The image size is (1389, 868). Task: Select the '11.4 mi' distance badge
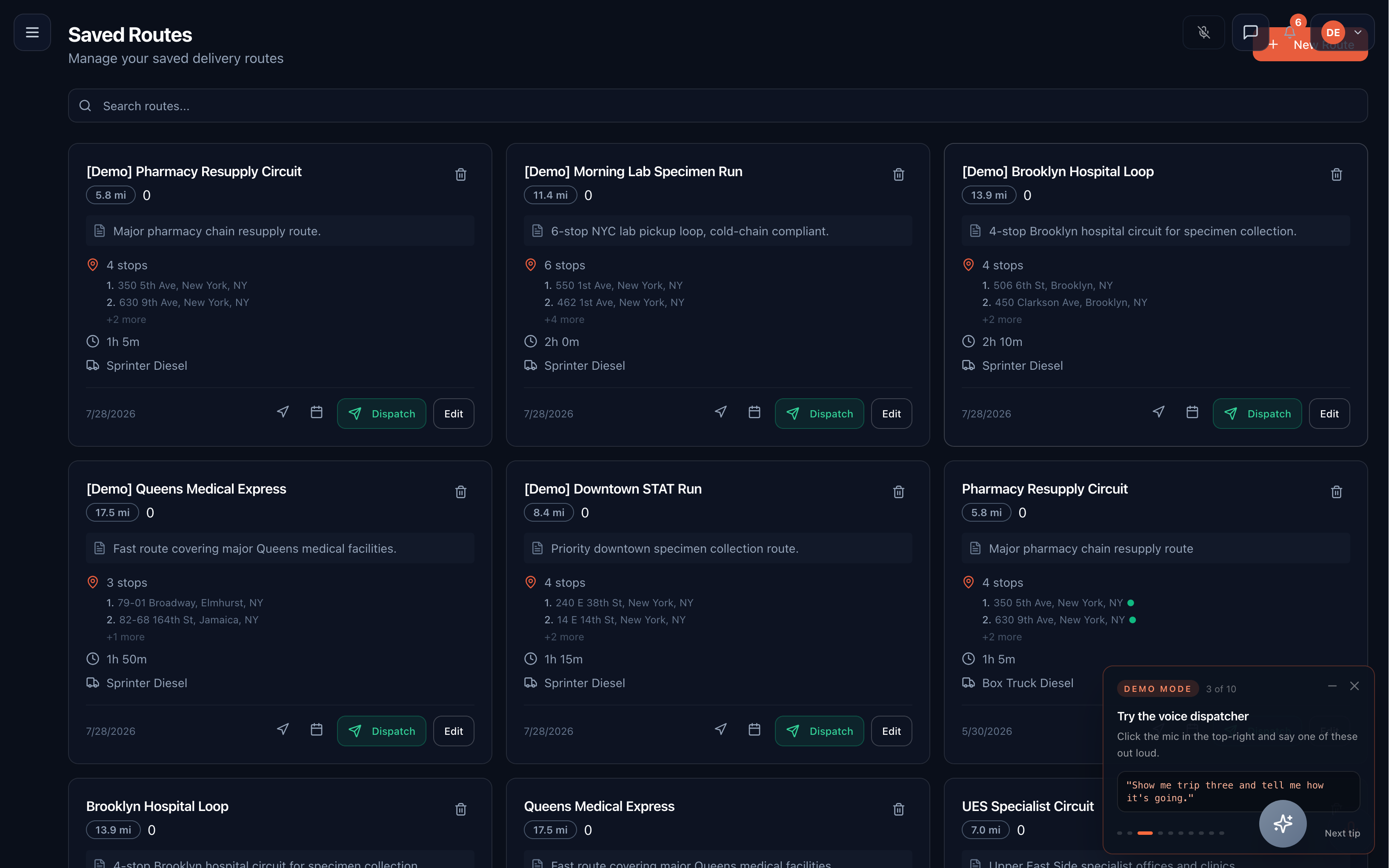pyautogui.click(x=550, y=195)
